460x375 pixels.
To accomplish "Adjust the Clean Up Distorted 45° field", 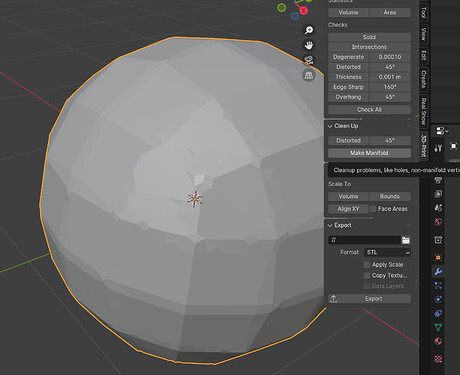I will click(x=390, y=141).
